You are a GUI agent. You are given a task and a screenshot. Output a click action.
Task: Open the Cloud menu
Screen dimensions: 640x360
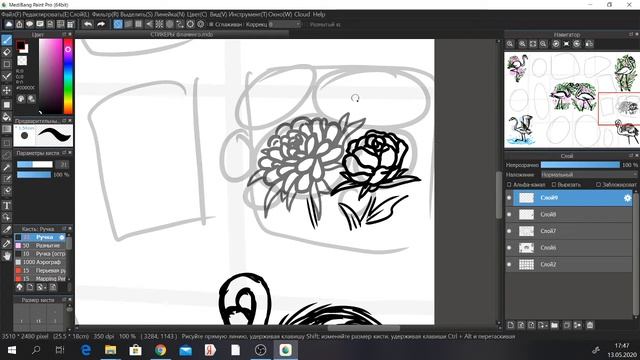(x=302, y=14)
